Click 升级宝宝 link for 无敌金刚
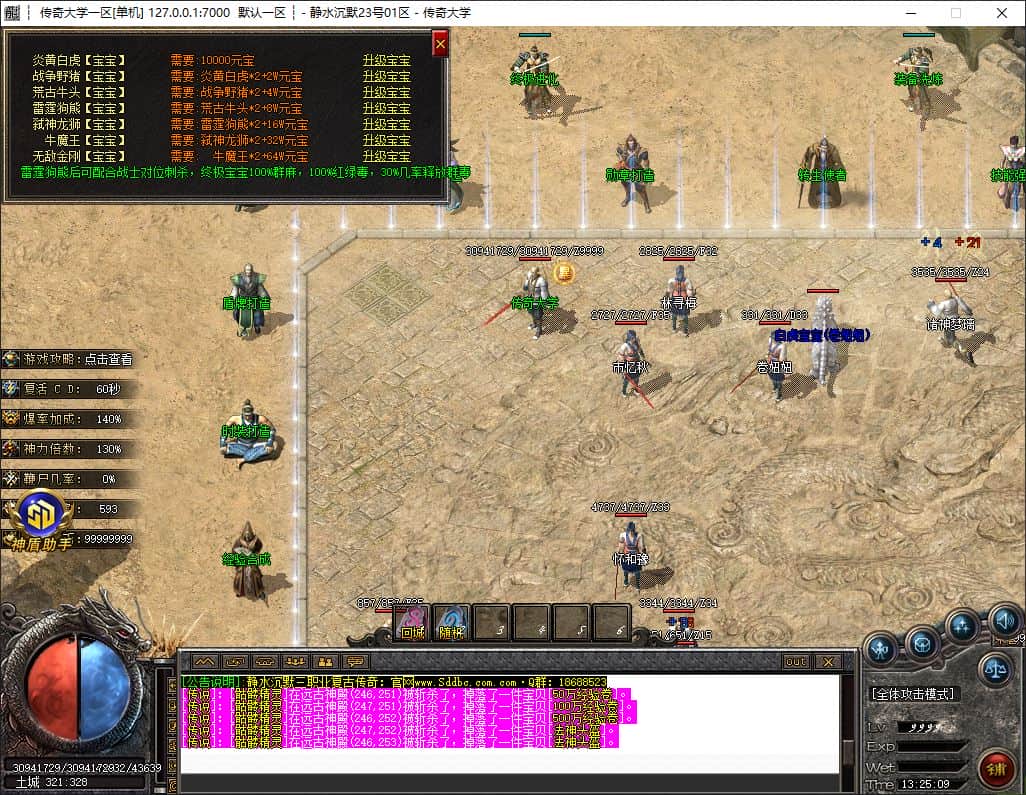The height and width of the screenshot is (795, 1026). [x=387, y=156]
